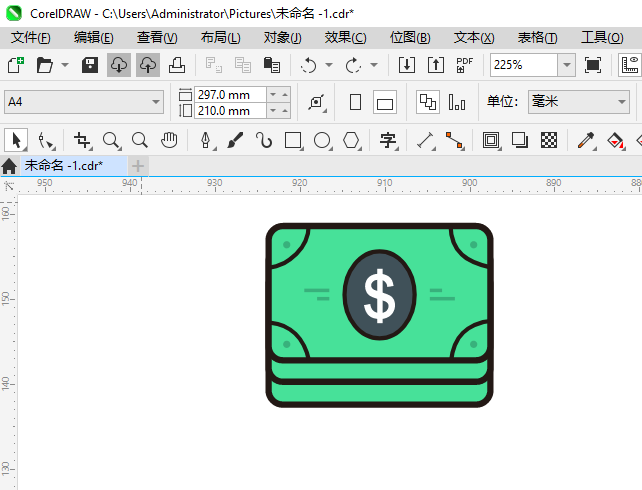Go to the Welcome home screen icon

pyautogui.click(x=9, y=166)
